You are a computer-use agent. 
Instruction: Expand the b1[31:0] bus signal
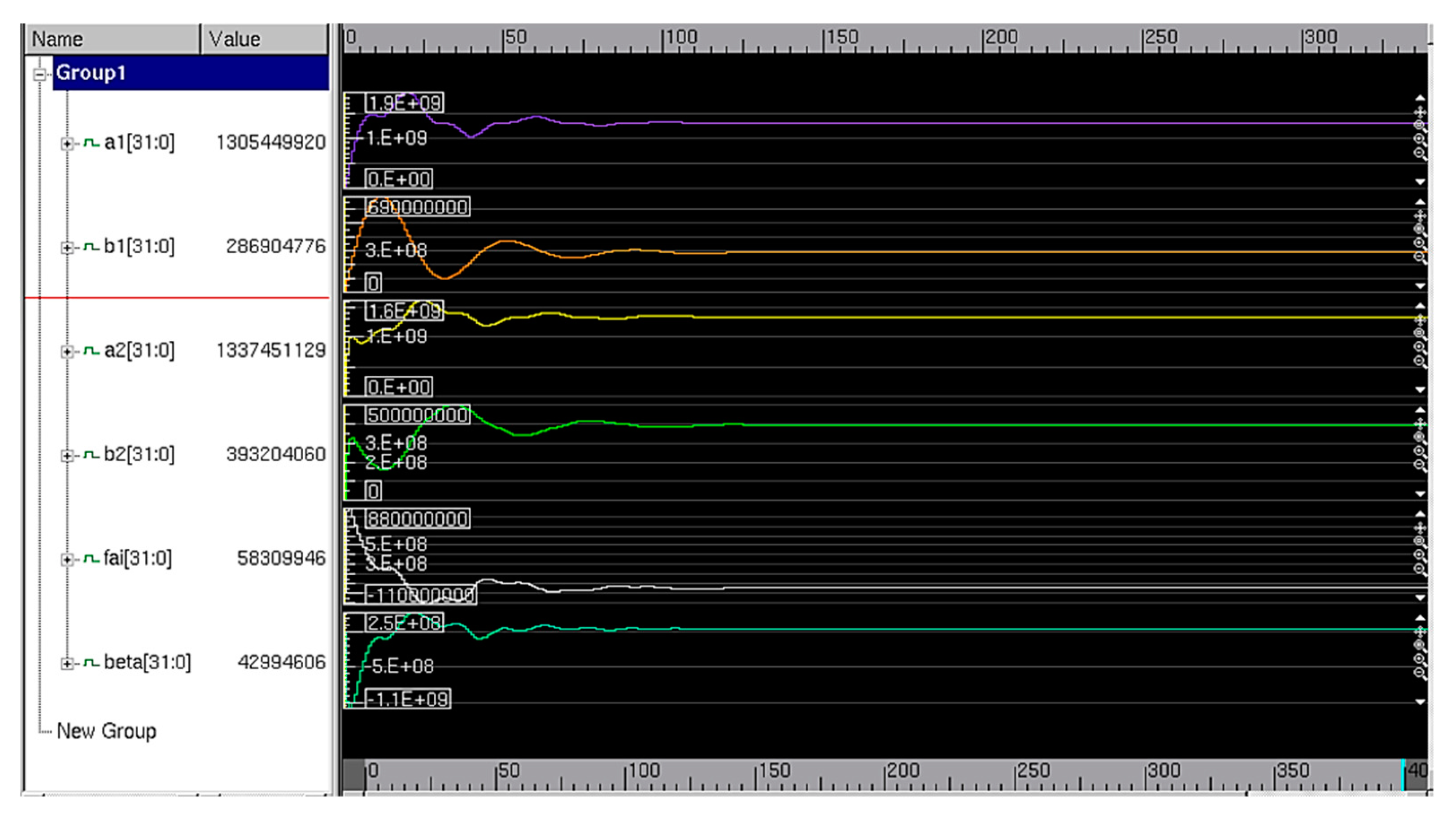[67, 247]
